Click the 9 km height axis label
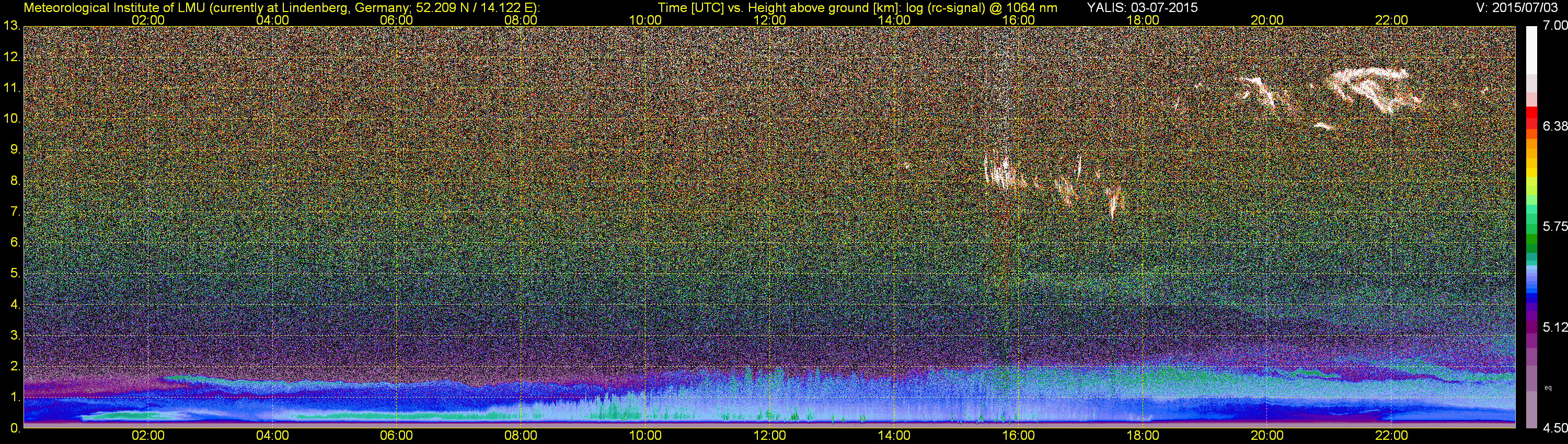Screen dimensions: 1568x444 (x=15, y=149)
